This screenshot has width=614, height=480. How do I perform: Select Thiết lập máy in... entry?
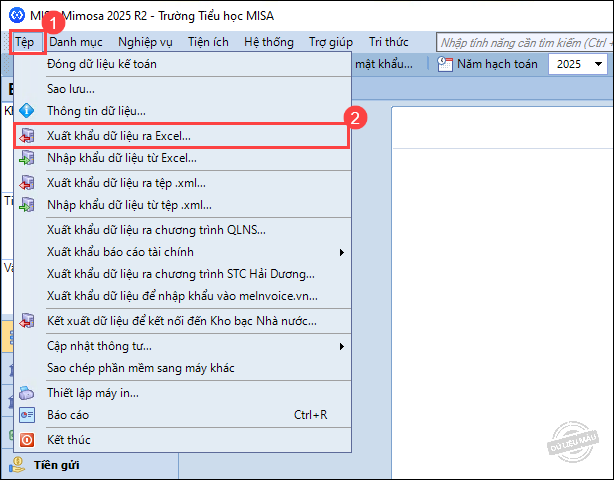182,393
